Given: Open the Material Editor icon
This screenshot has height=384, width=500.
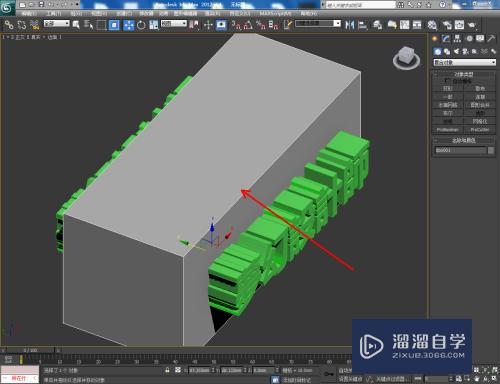Looking at the screenshot, I should click(432, 25).
